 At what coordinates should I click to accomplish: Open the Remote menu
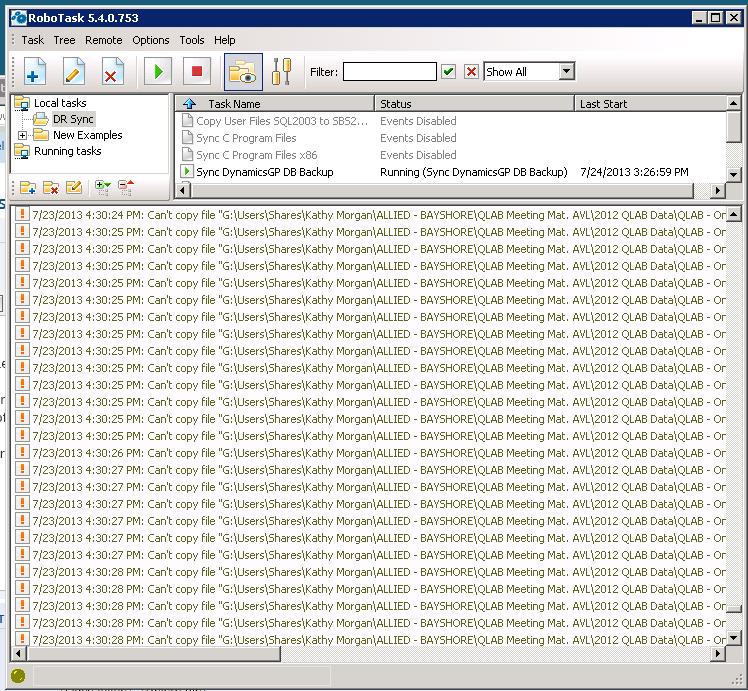[x=104, y=40]
